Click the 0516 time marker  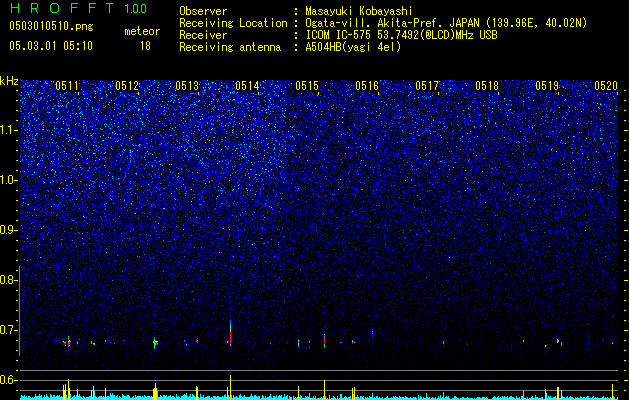coord(367,86)
